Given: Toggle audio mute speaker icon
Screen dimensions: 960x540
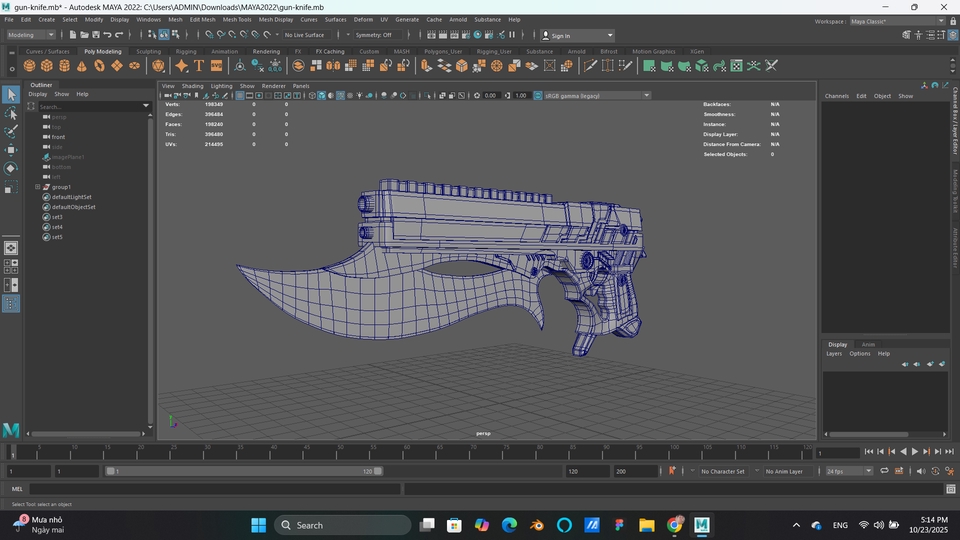Looking at the screenshot, I should click(x=921, y=471).
